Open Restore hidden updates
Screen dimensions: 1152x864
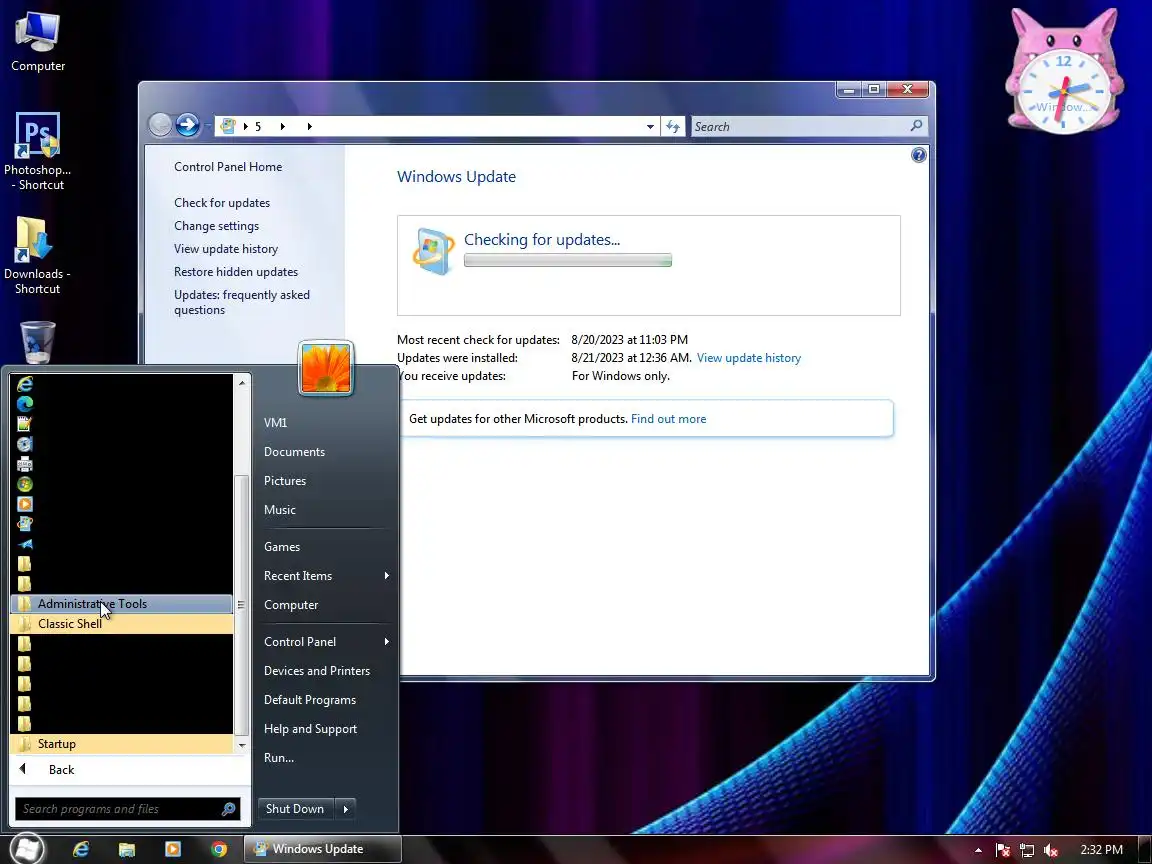click(236, 272)
